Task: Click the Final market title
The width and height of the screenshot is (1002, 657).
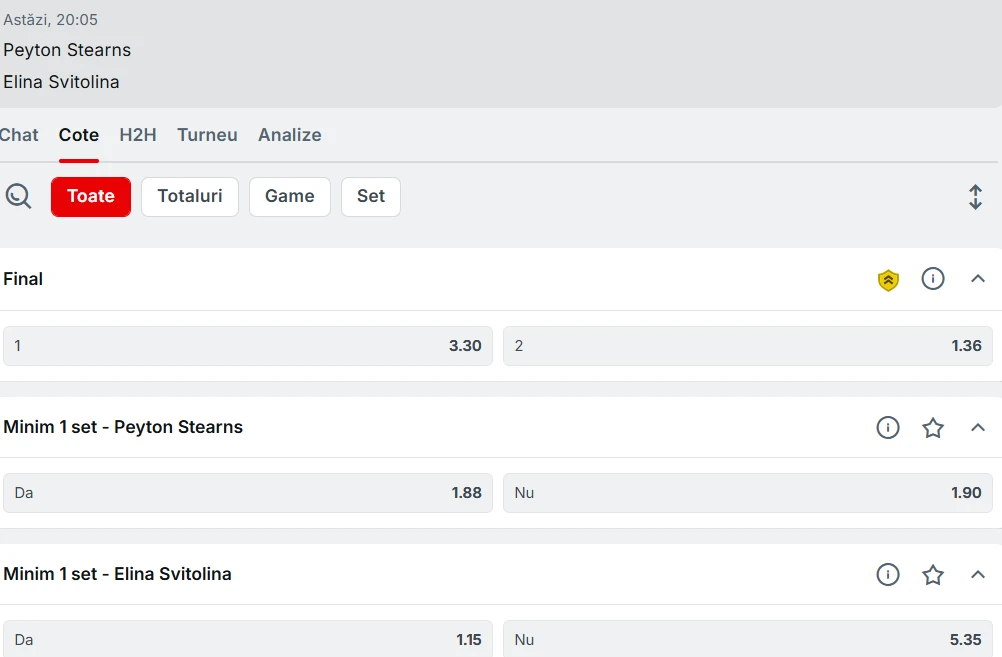Action: point(23,279)
